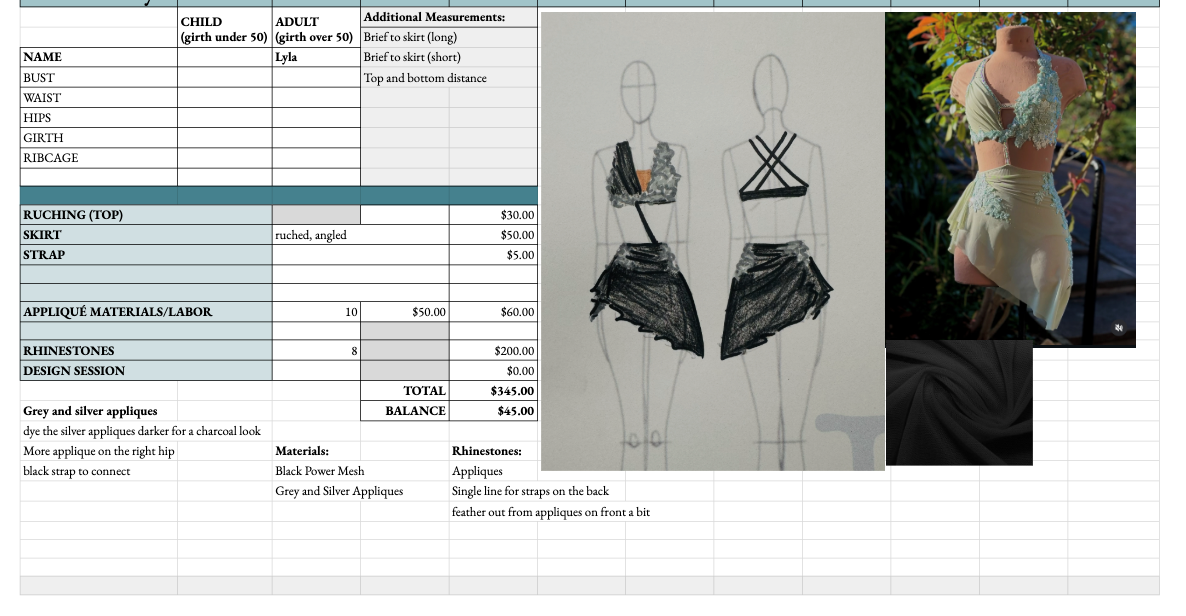Select the $345.00 total amount cell
The width and height of the screenshot is (1186, 616).
pyautogui.click(x=493, y=390)
